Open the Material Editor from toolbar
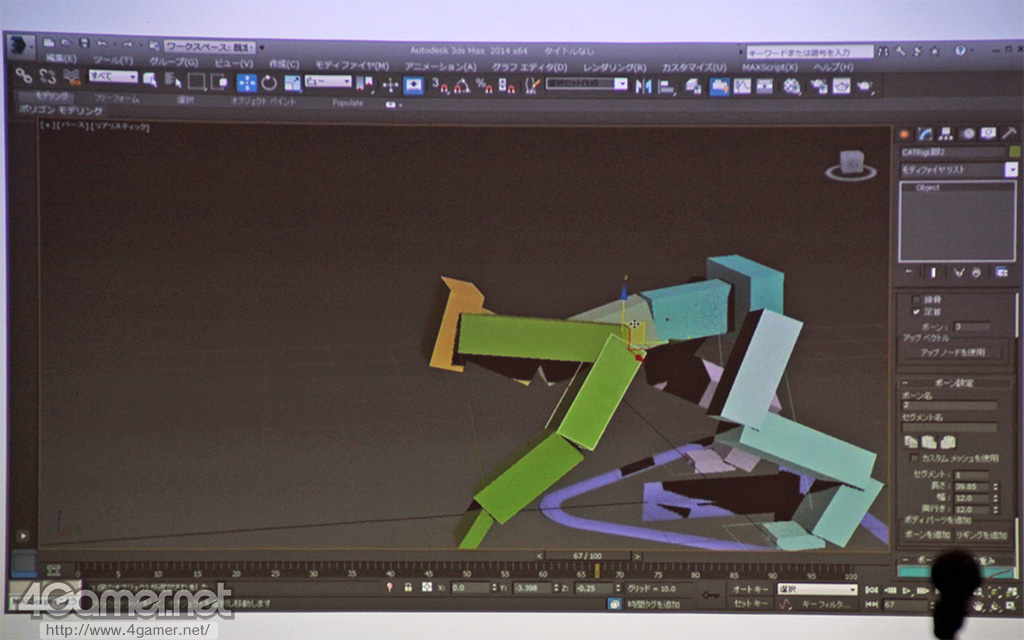 [x=792, y=87]
